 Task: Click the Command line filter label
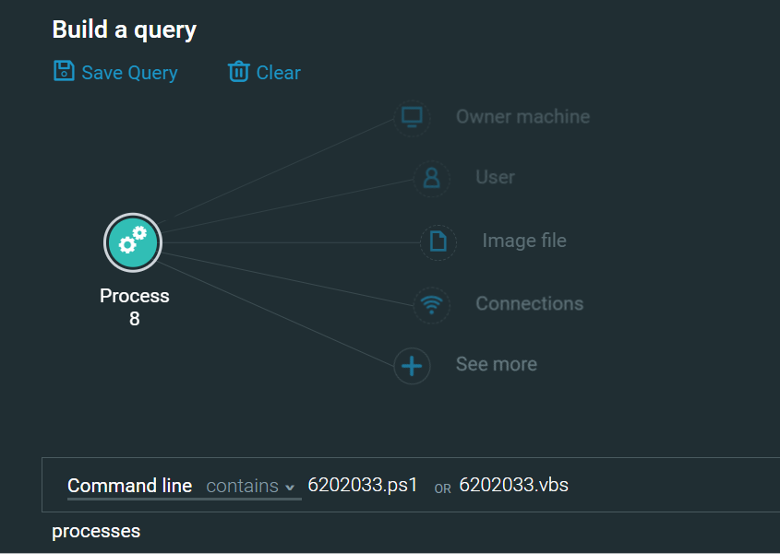(129, 486)
